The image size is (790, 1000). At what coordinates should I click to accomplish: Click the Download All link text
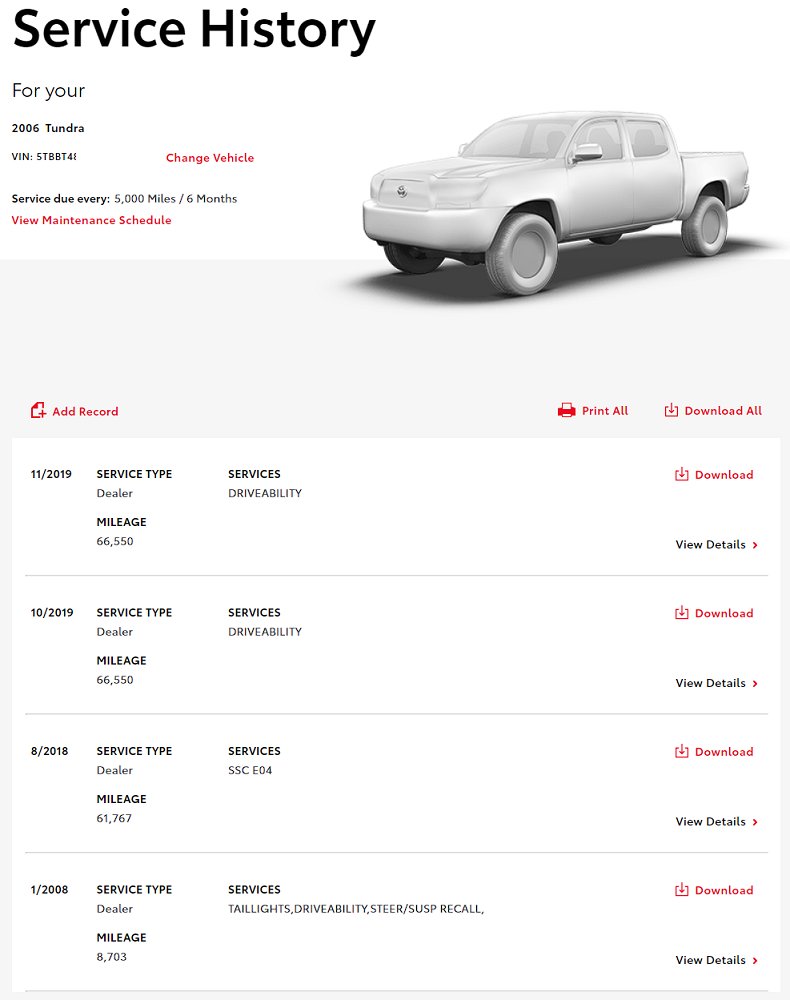pos(723,411)
